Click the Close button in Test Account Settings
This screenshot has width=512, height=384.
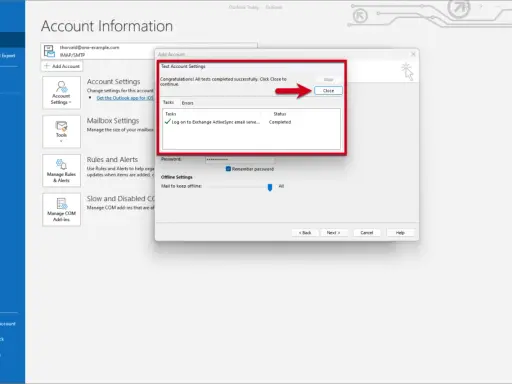coord(328,91)
